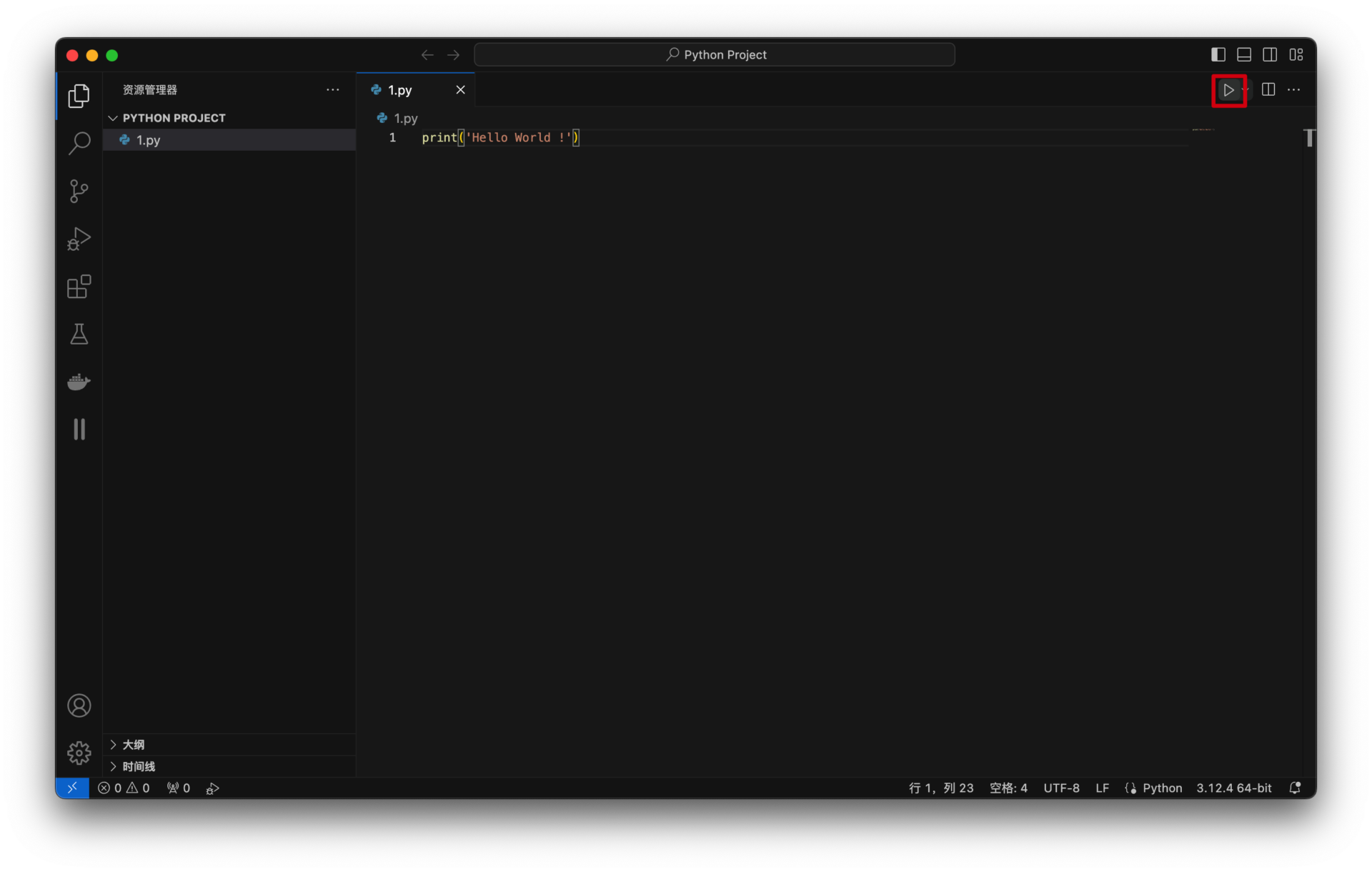1372x872 pixels.
Task: Collapse the PYTHON PROJECT folder section
Action: [x=174, y=118]
